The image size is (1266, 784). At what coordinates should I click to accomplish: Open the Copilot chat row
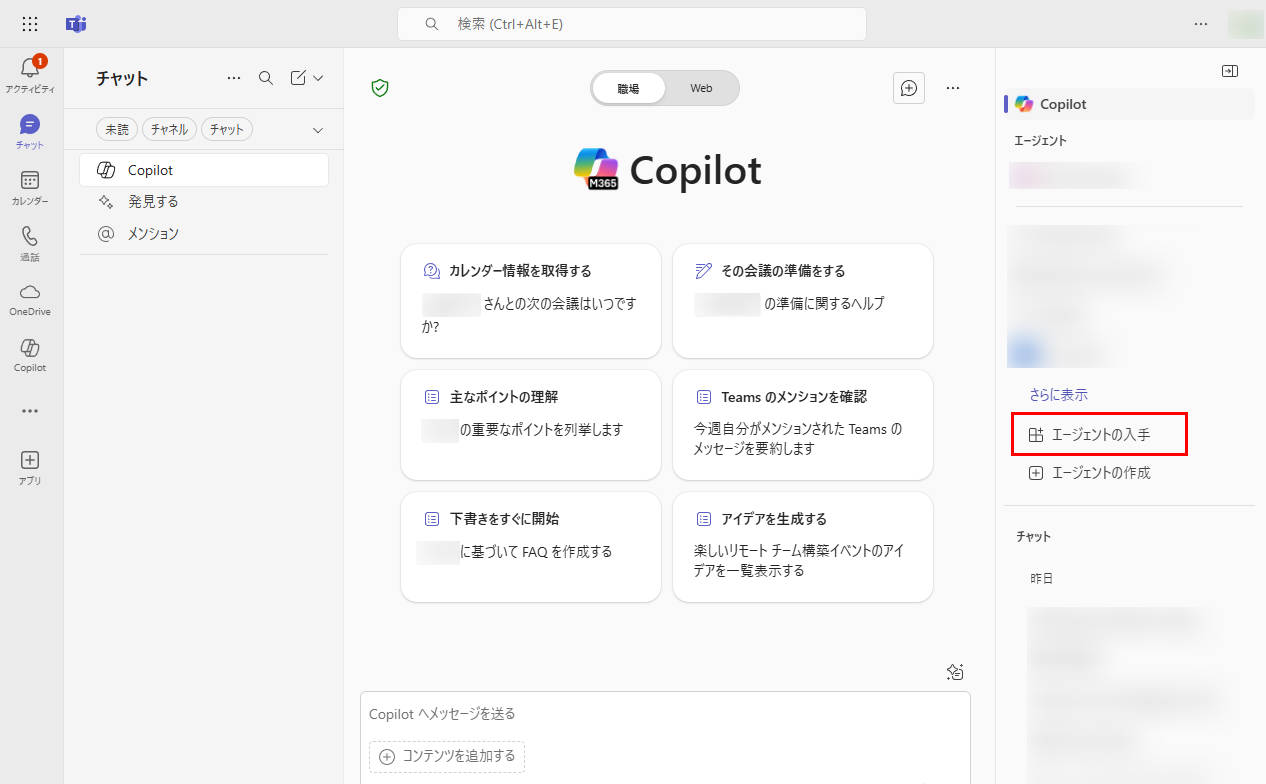click(204, 170)
